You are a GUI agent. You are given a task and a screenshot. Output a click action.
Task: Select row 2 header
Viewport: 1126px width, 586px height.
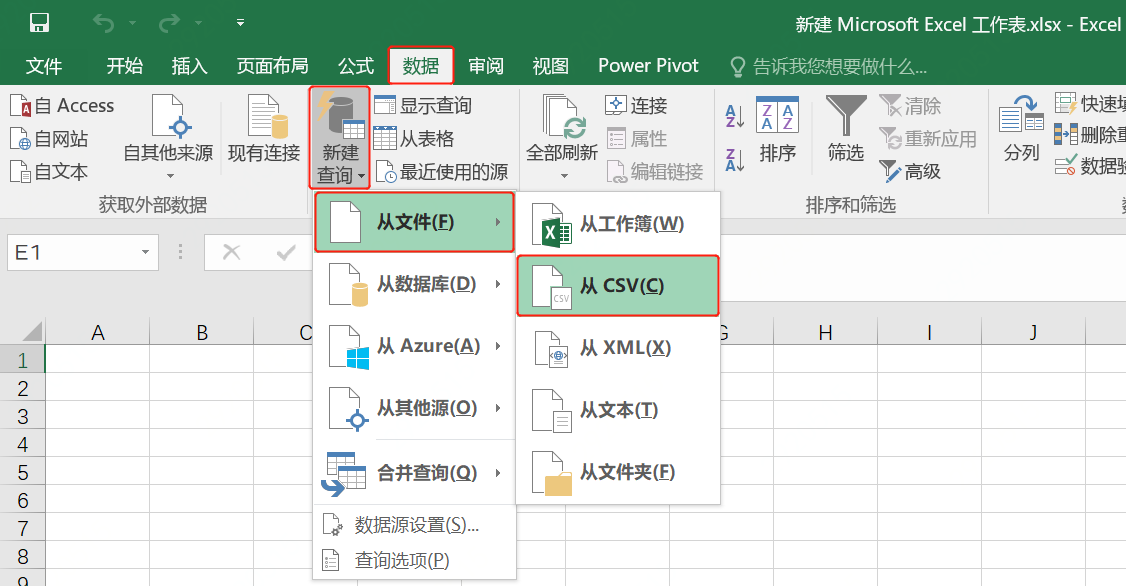22,389
